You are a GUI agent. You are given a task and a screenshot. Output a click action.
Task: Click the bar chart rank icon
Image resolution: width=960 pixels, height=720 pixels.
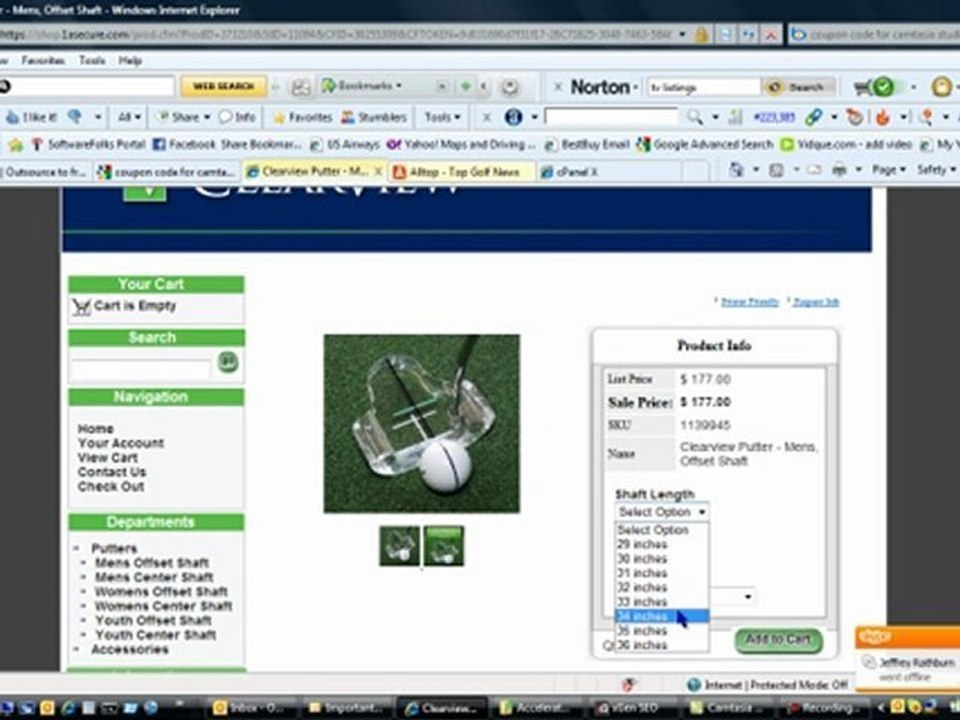pos(735,117)
